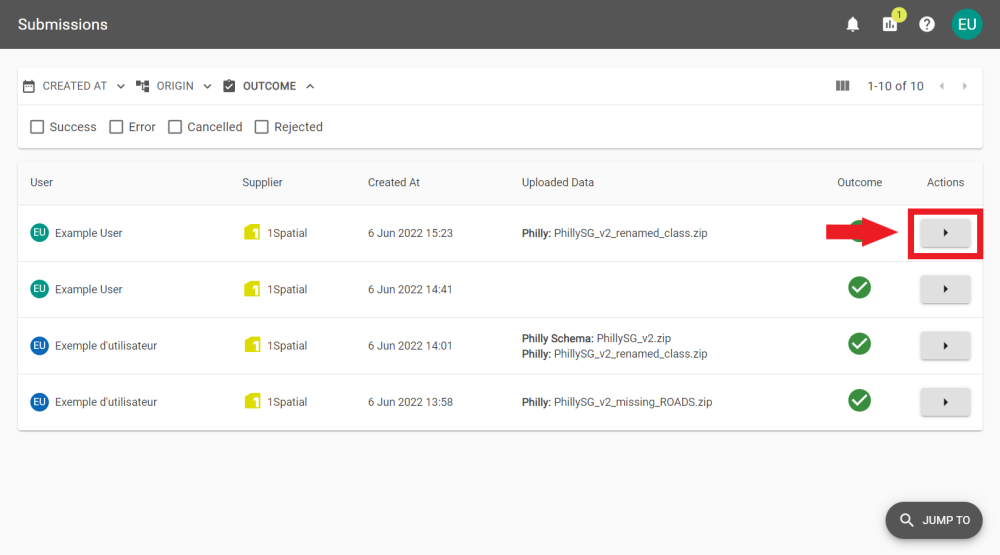Screen dimensions: 1000x555
Task: Click the Actions column header
Action: pyautogui.click(x=945, y=182)
